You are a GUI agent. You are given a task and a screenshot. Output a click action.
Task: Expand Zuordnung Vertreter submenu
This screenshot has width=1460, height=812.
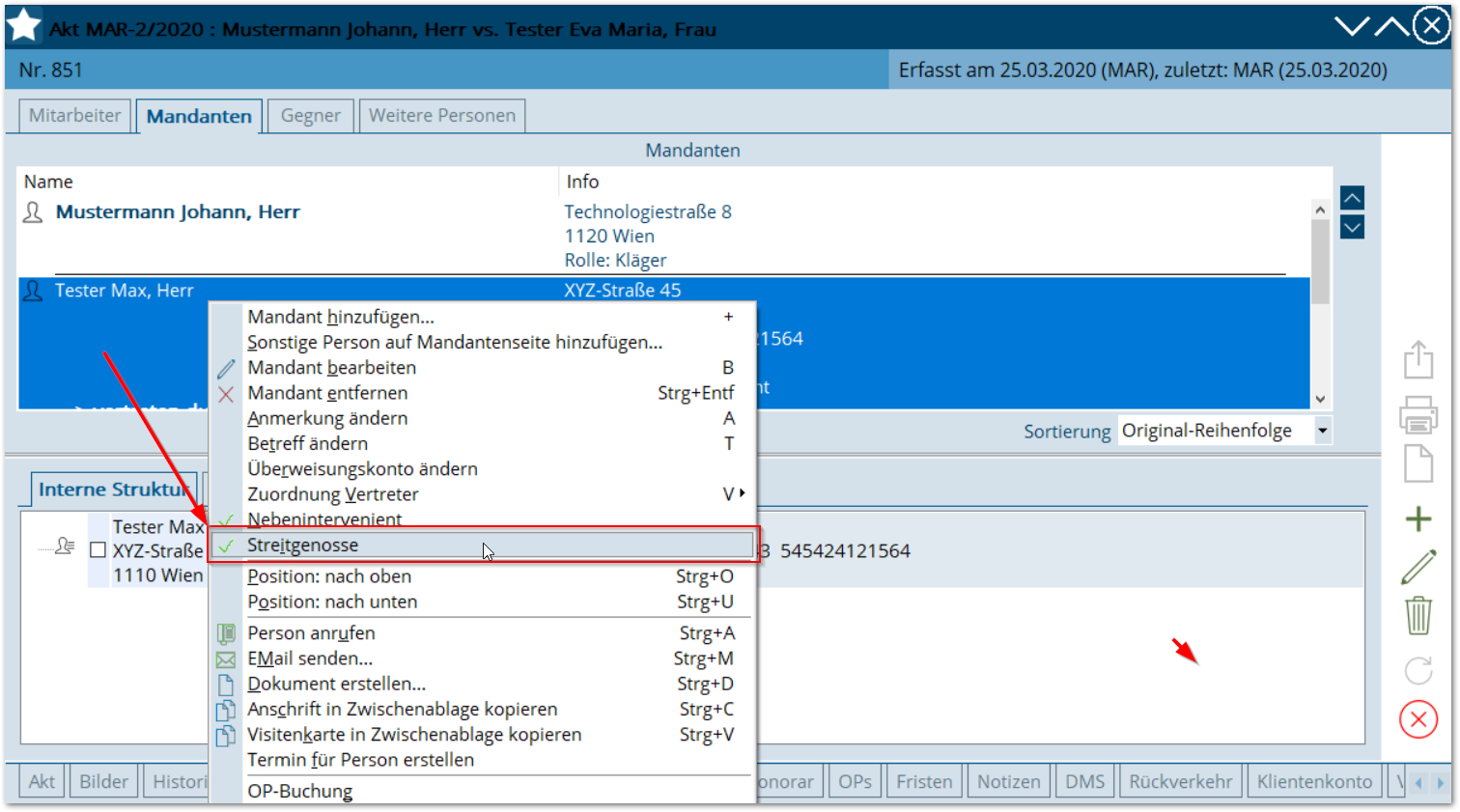(483, 494)
